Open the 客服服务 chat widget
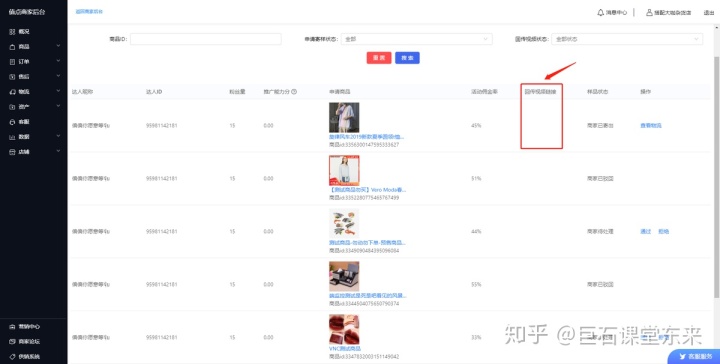720x364 pixels. coord(693,357)
